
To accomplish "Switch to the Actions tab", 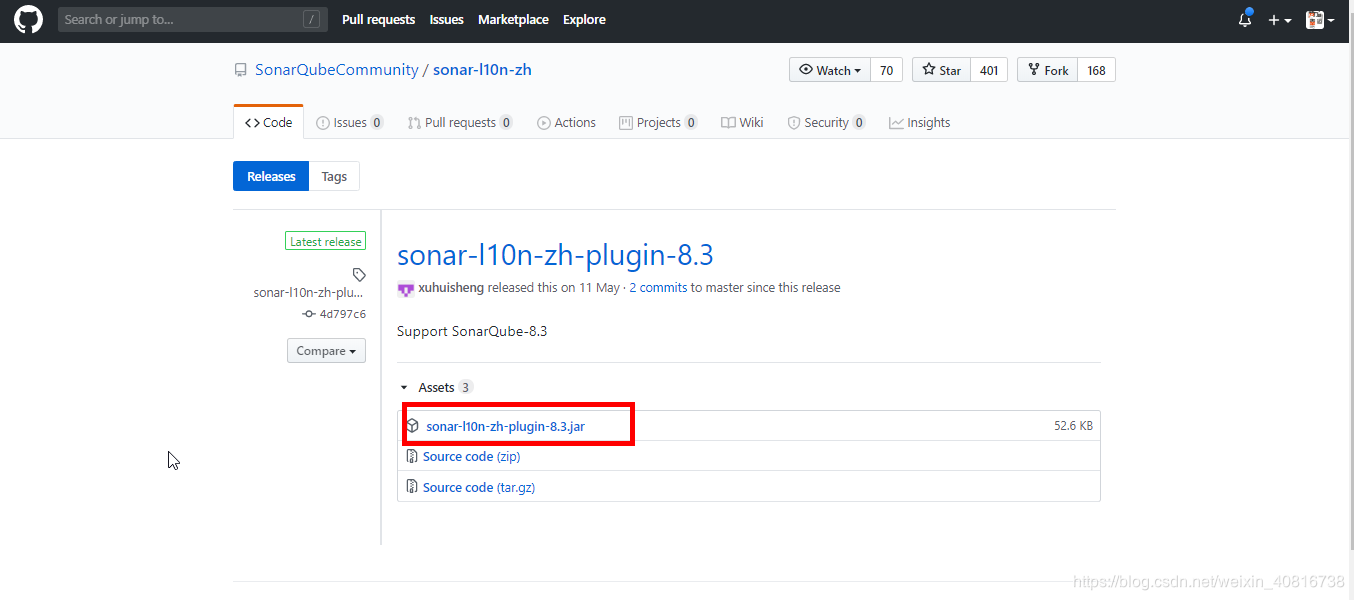I will tap(566, 122).
